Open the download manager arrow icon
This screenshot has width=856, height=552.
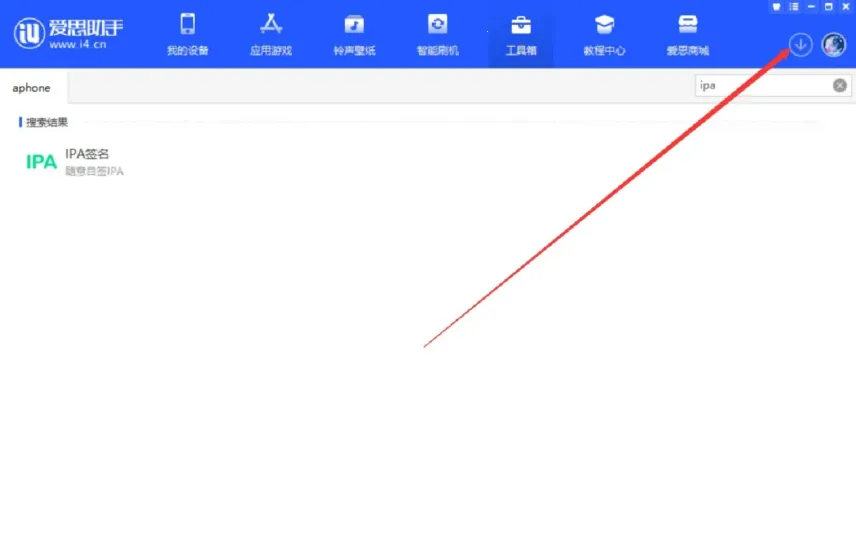coord(800,44)
